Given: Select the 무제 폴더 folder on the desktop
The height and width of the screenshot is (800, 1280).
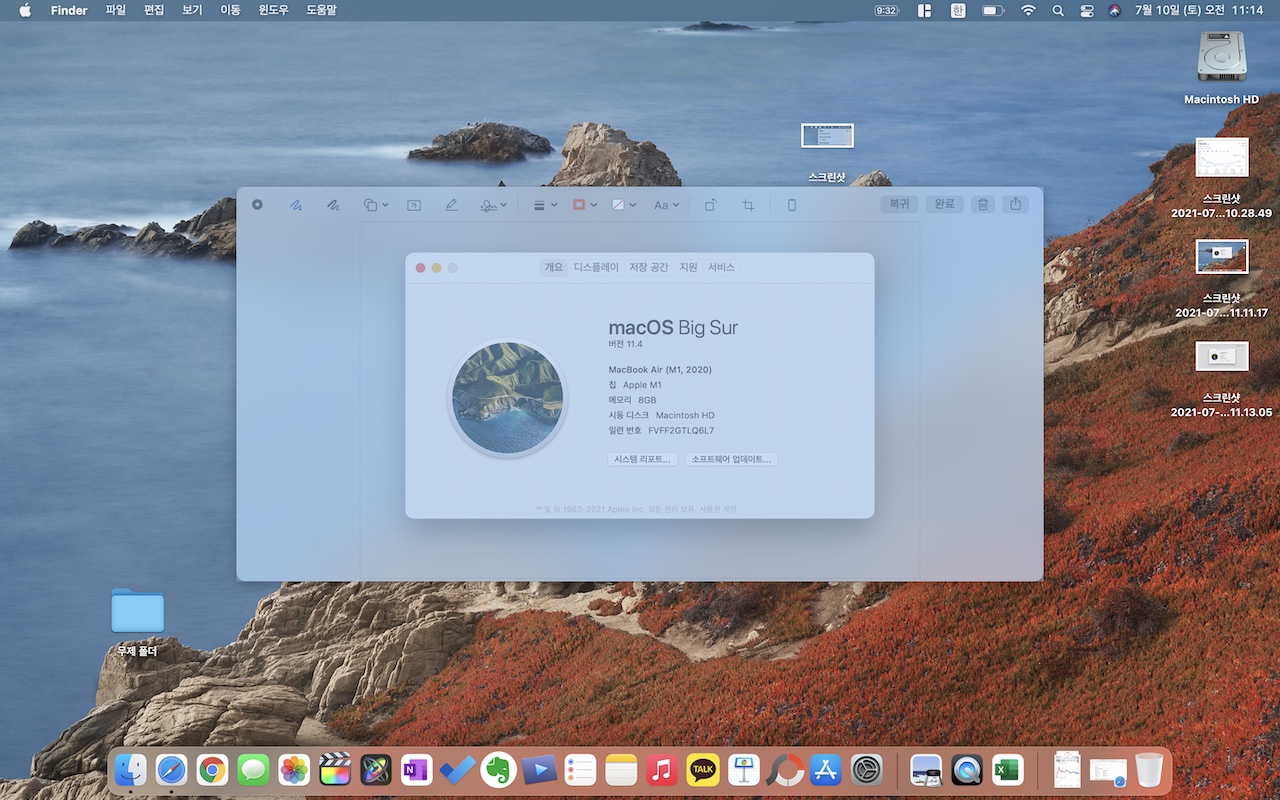Looking at the screenshot, I should tap(137, 622).
